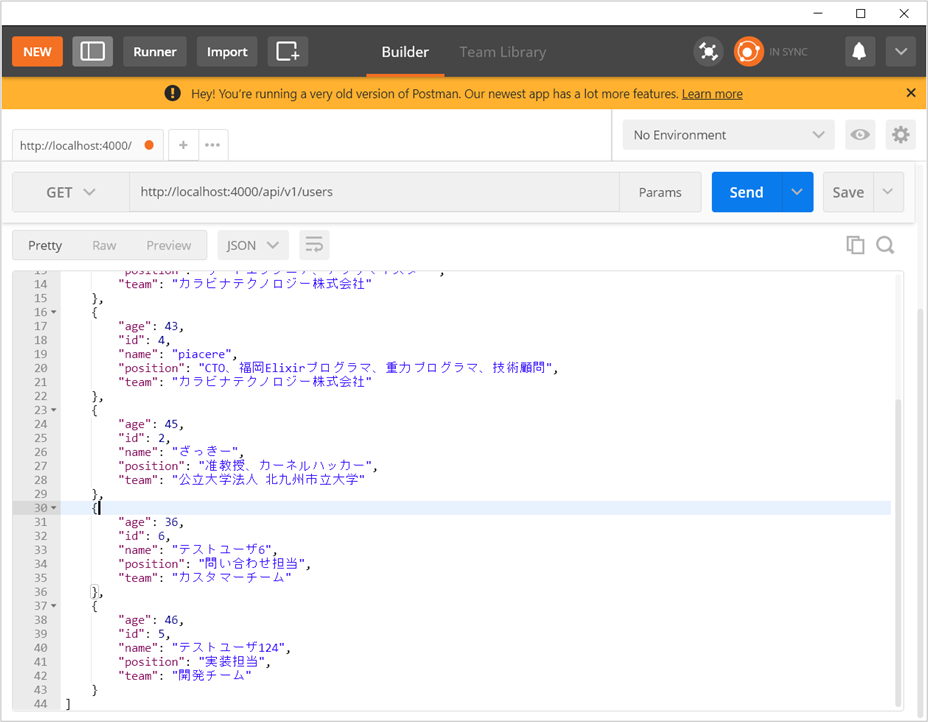Viewport: 928px width, 722px height.
Task: Collapse JSON object at line 23
Action: point(54,410)
